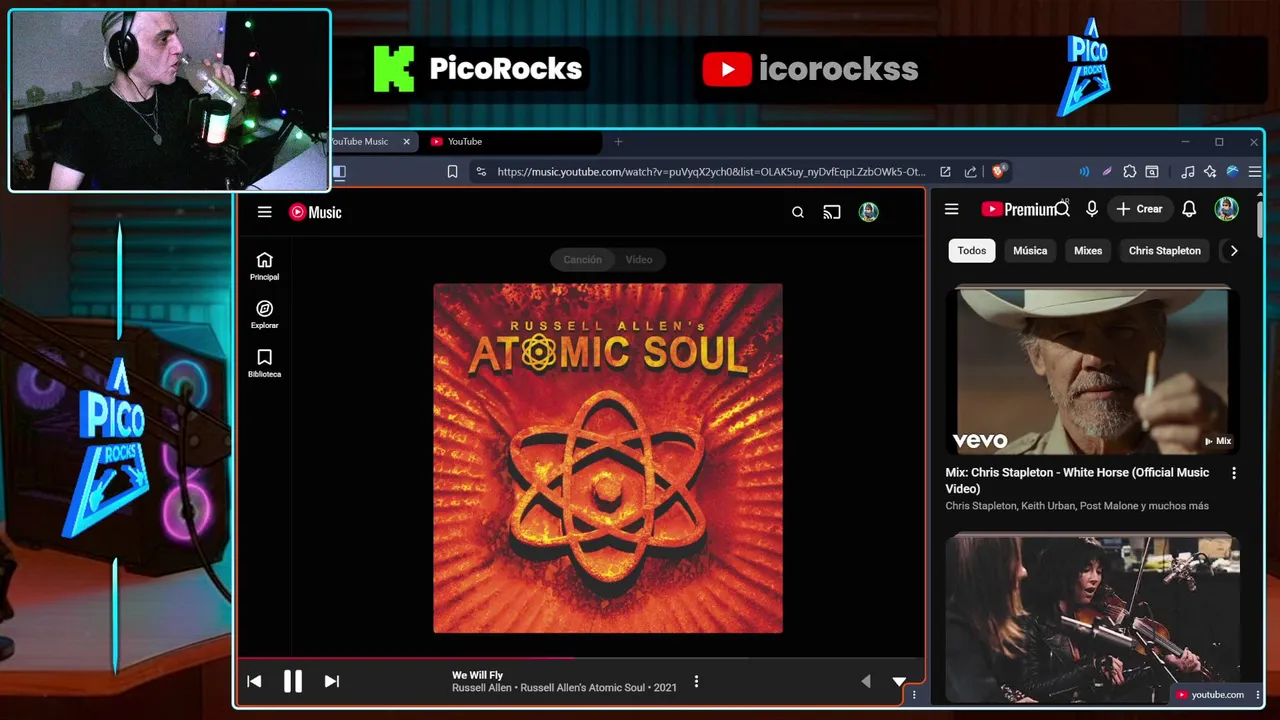Open browser extensions puzzle icon
The image size is (1280, 720).
1129,172
